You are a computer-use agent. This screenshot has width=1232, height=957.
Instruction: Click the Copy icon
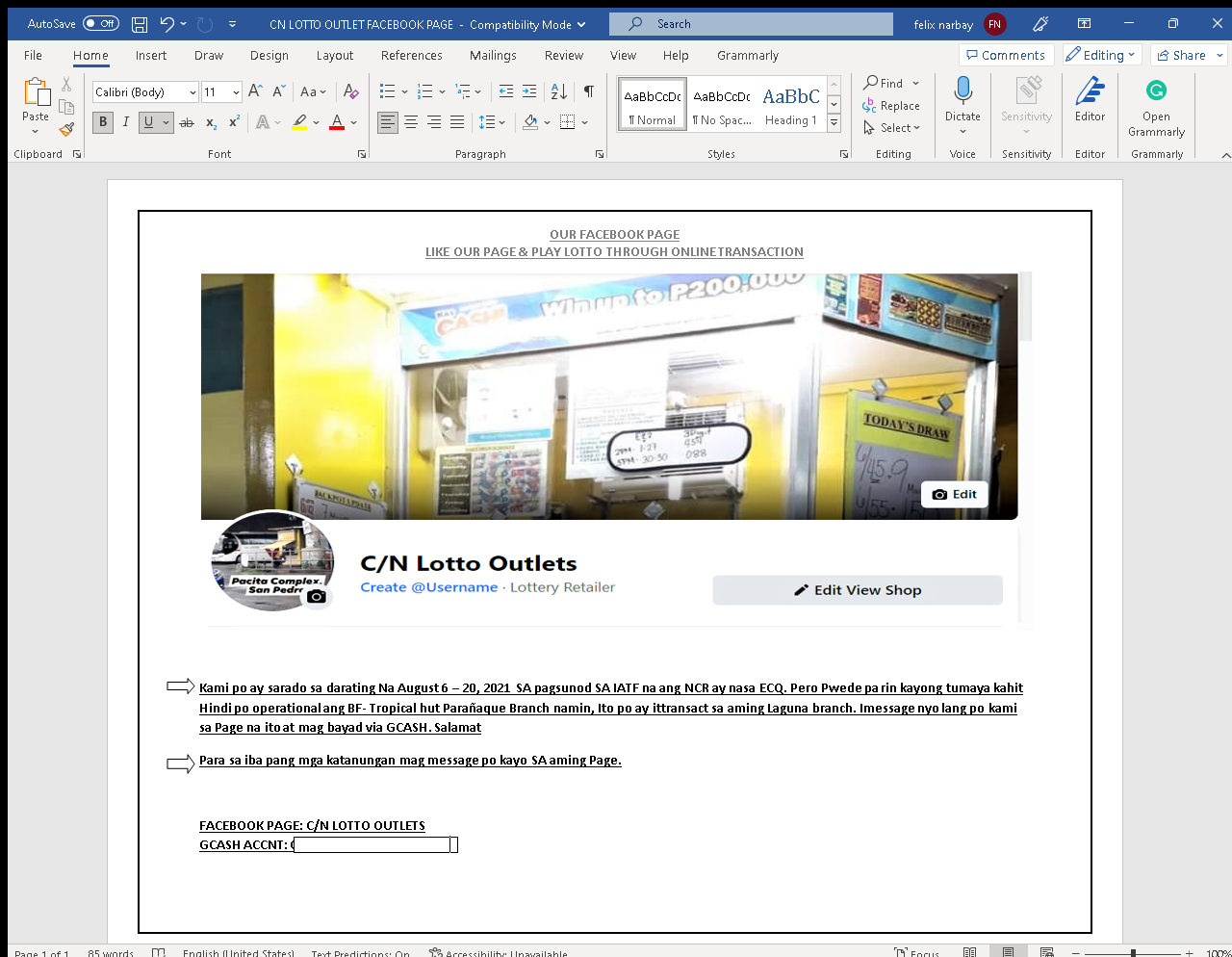tap(66, 107)
